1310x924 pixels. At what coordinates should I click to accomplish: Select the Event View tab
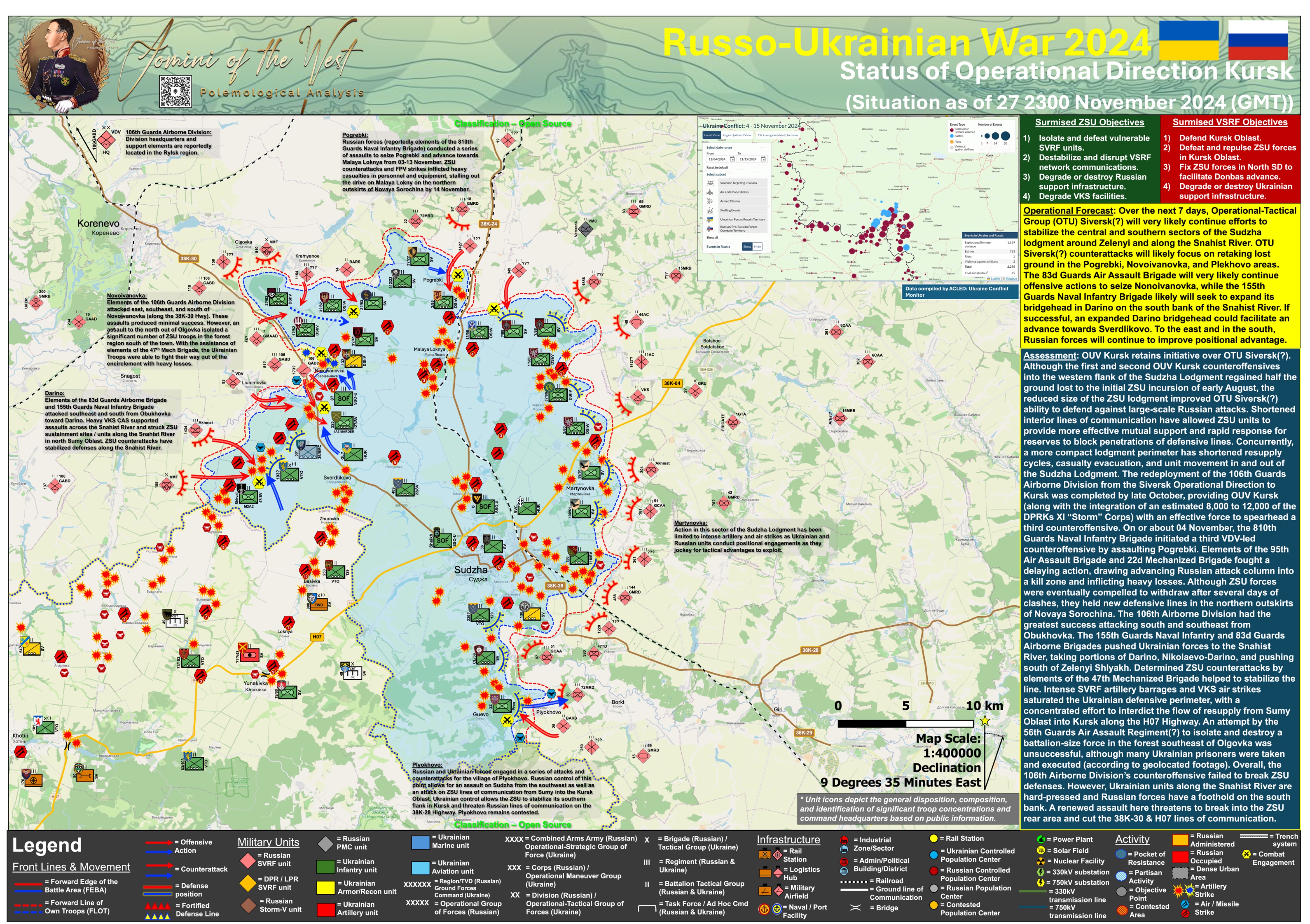pyautogui.click(x=712, y=135)
